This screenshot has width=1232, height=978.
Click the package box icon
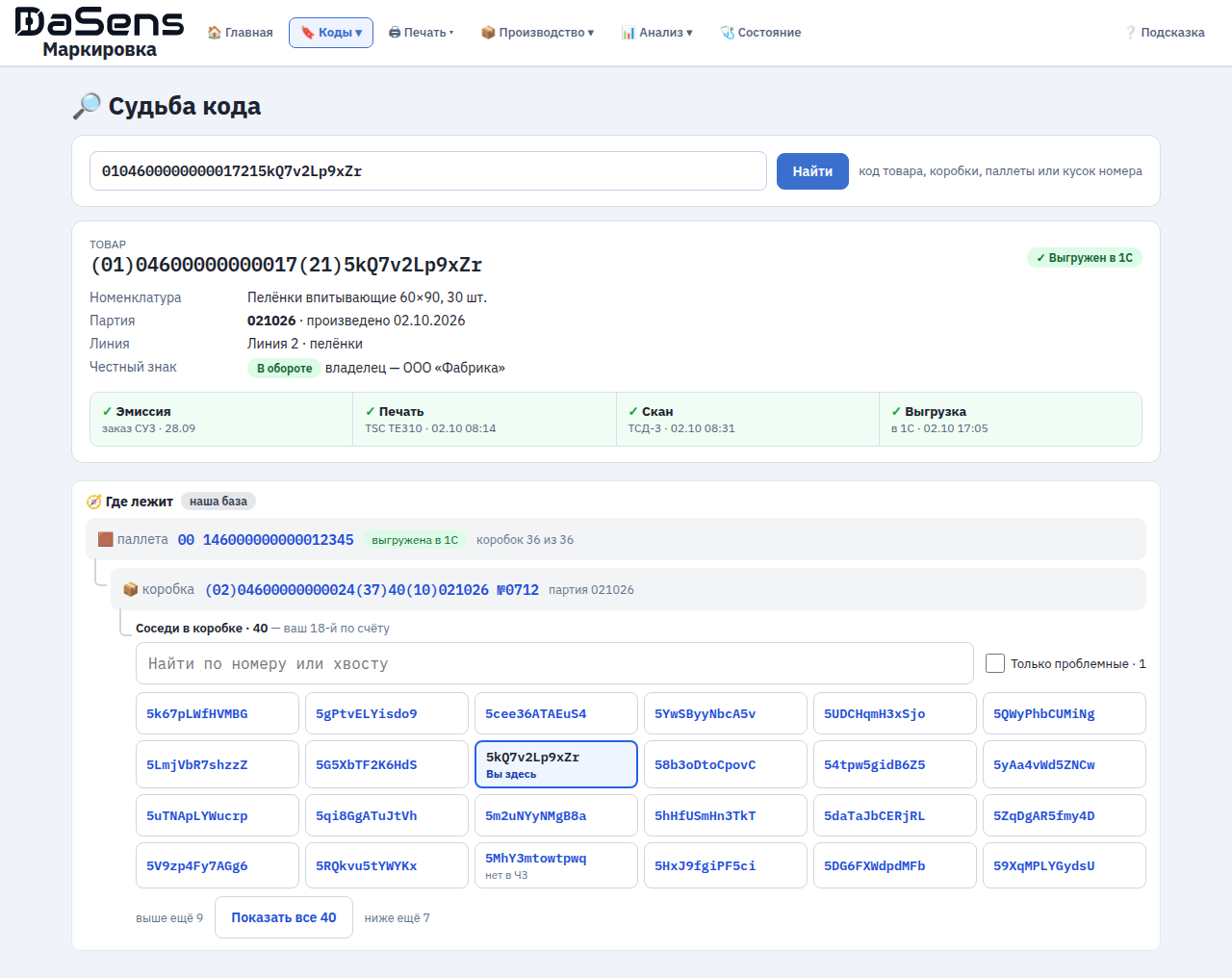pyautogui.click(x=131, y=589)
